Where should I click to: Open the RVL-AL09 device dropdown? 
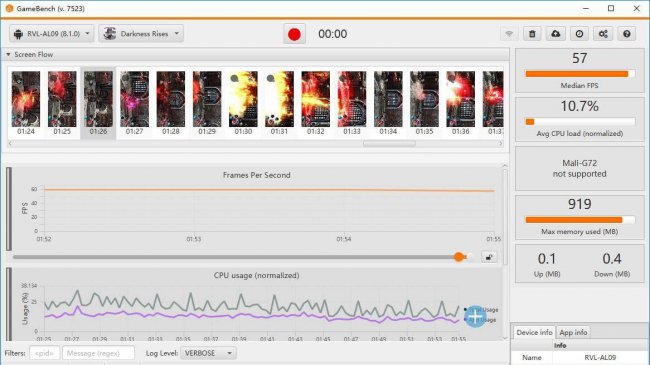point(51,34)
